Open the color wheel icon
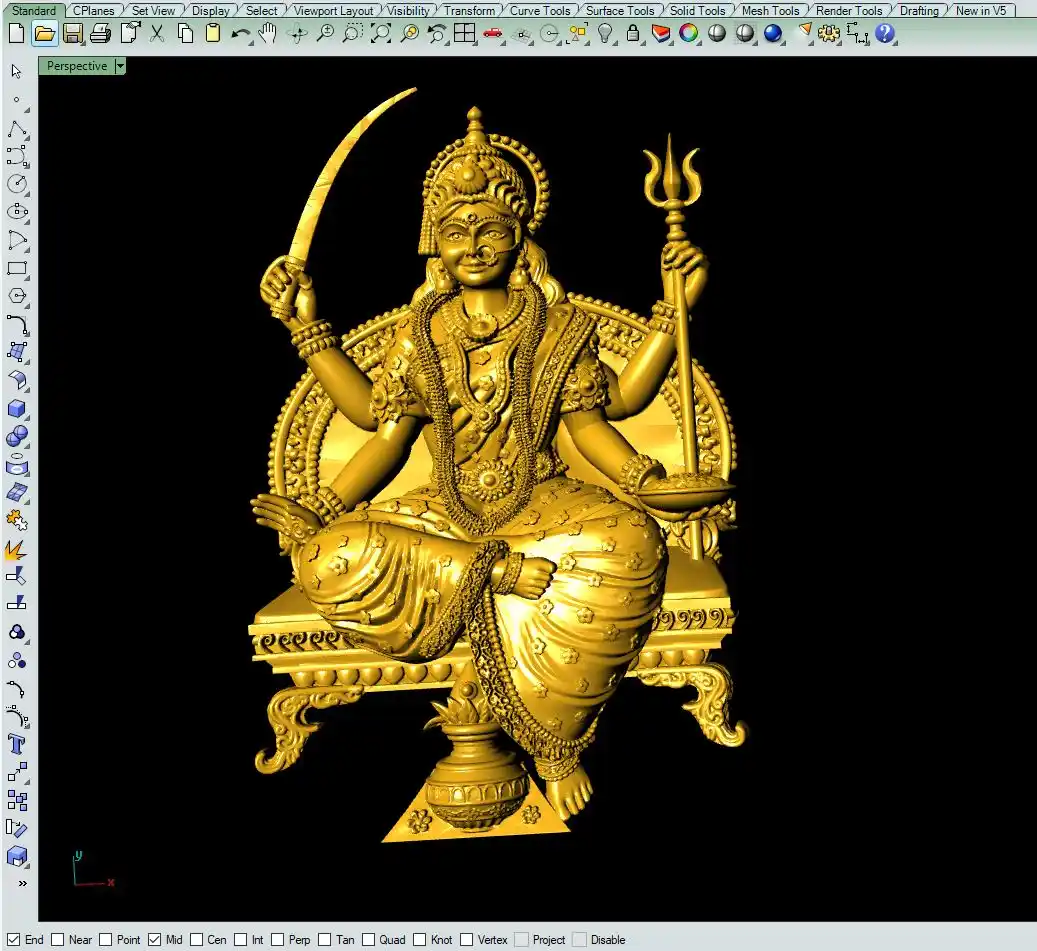 [x=689, y=33]
